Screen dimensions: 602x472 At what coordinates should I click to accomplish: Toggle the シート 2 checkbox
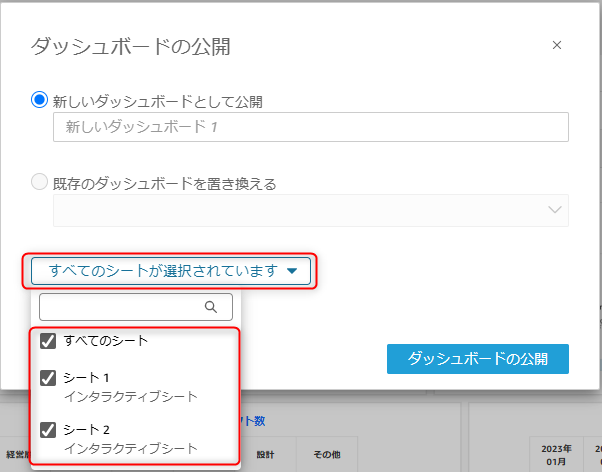point(47,430)
